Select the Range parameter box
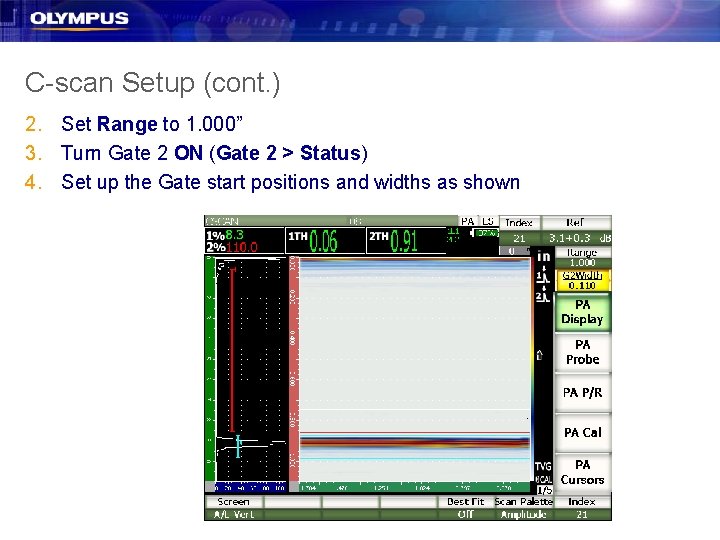 583,258
